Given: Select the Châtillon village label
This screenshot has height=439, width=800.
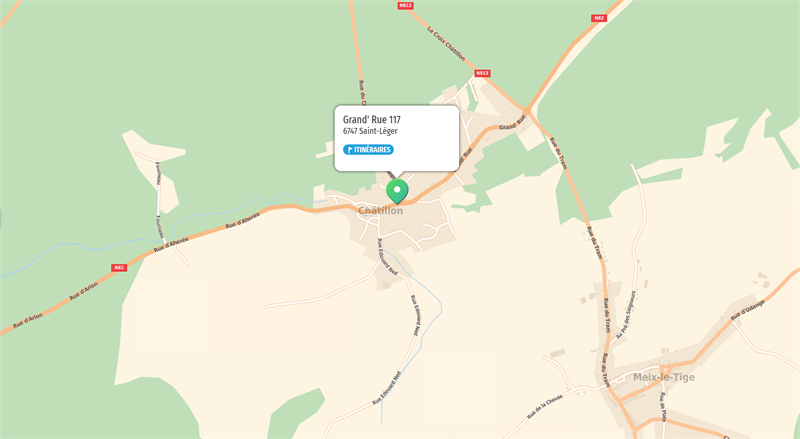Looking at the screenshot, I should (x=381, y=211).
